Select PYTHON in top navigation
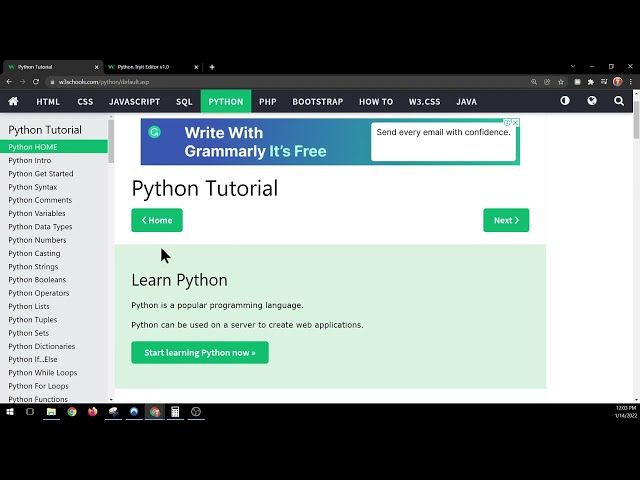Screen dimensions: 640x480 226,101
